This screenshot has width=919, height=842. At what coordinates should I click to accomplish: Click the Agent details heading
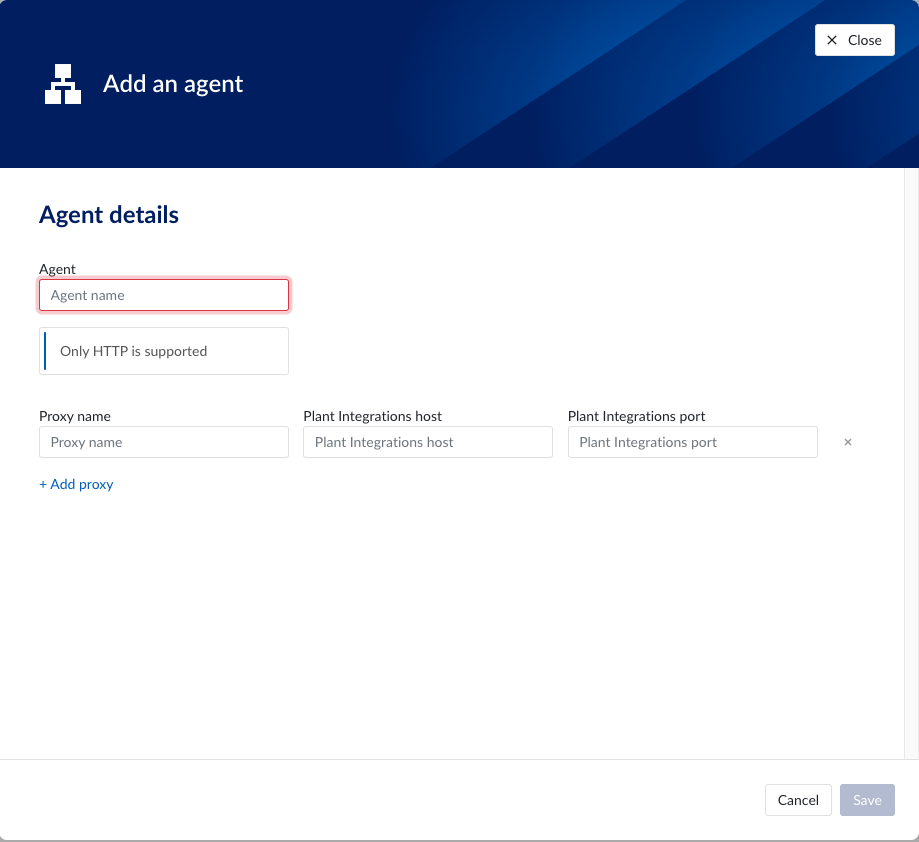click(109, 215)
